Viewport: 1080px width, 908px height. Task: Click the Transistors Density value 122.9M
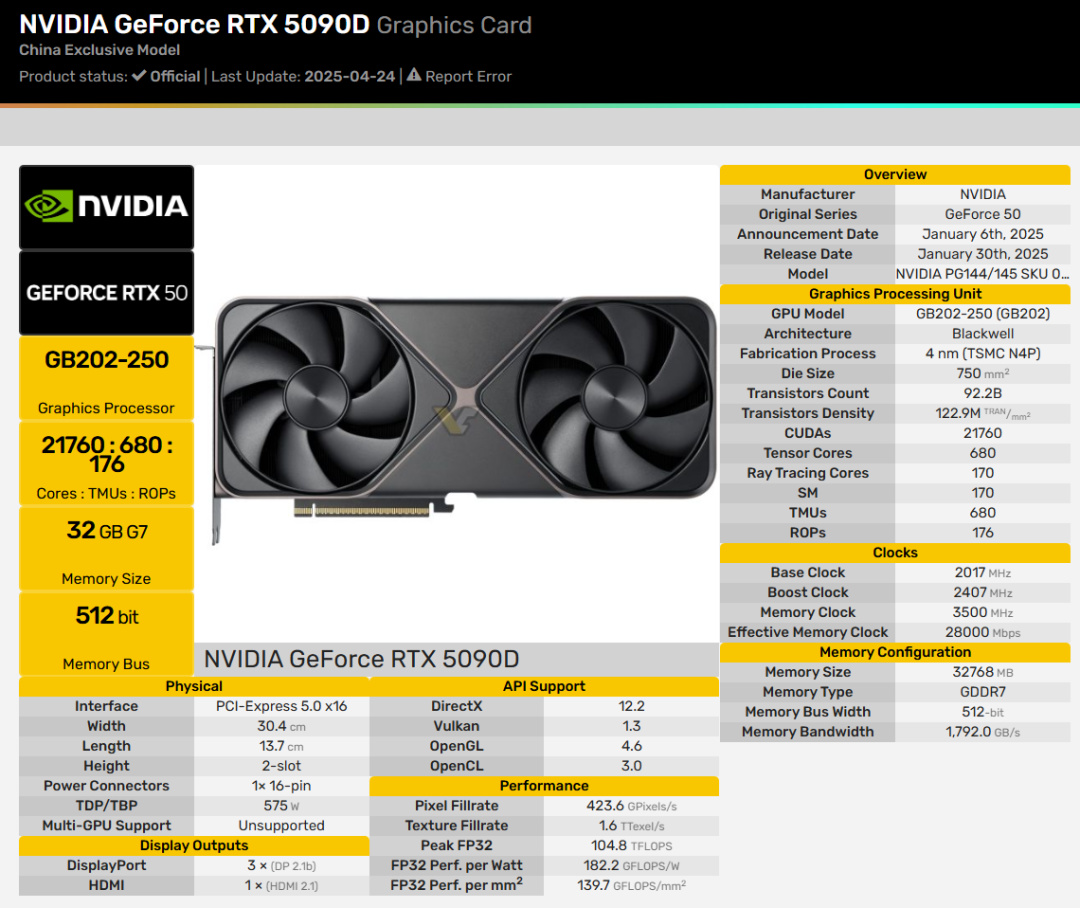(x=983, y=413)
